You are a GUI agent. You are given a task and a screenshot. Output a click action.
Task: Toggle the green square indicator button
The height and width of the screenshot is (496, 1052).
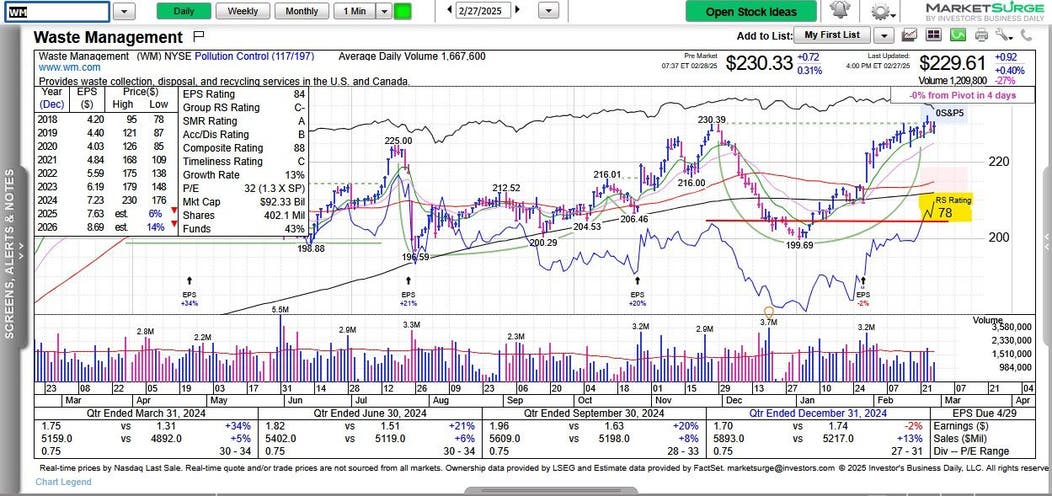click(403, 11)
